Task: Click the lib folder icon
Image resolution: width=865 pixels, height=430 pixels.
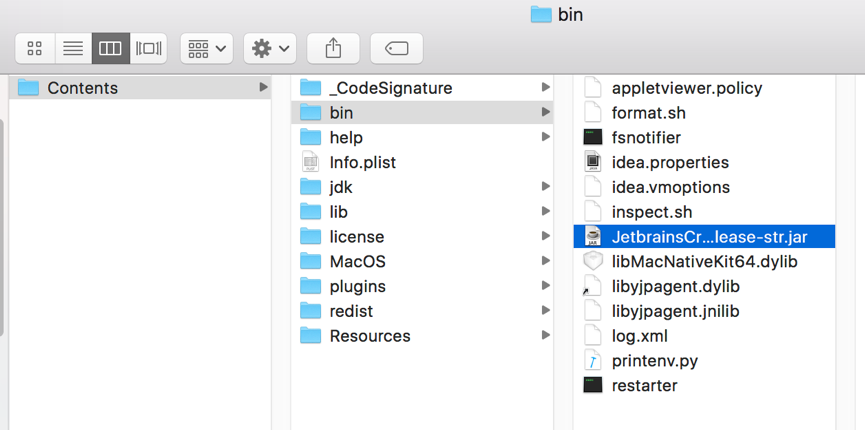Action: [x=311, y=212]
